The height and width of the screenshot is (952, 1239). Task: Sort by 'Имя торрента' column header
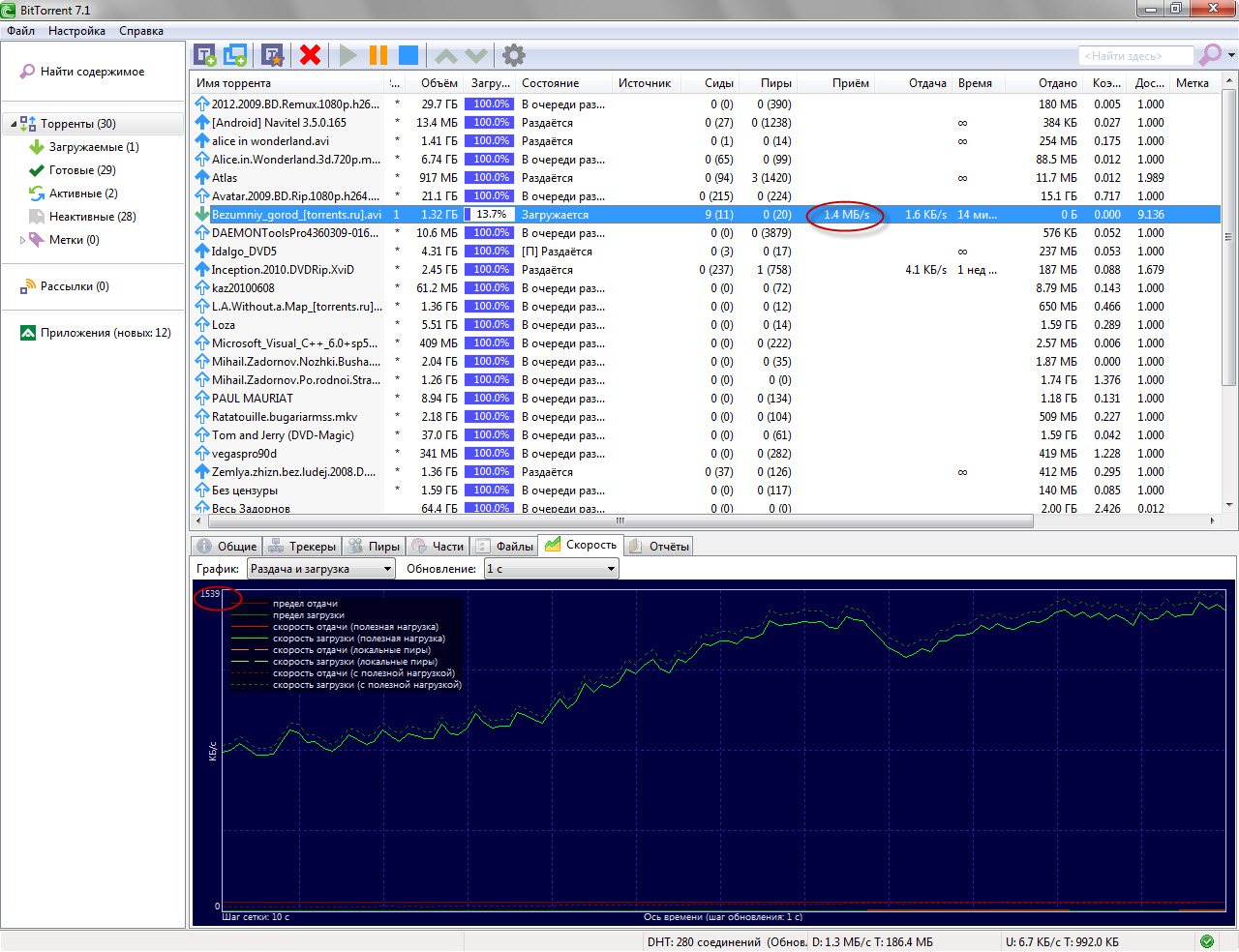[288, 83]
